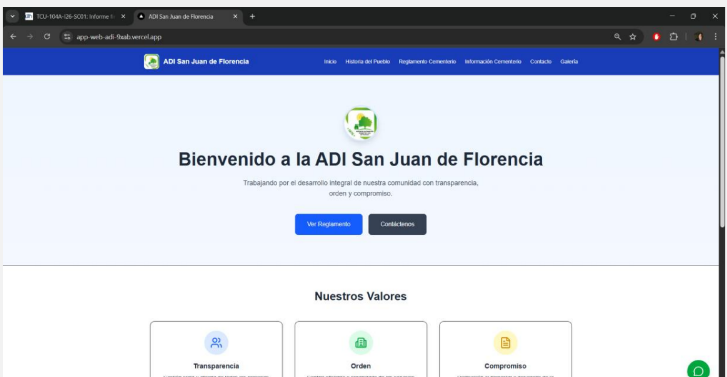
Task: Select the Orden card title
Action: click(x=361, y=366)
